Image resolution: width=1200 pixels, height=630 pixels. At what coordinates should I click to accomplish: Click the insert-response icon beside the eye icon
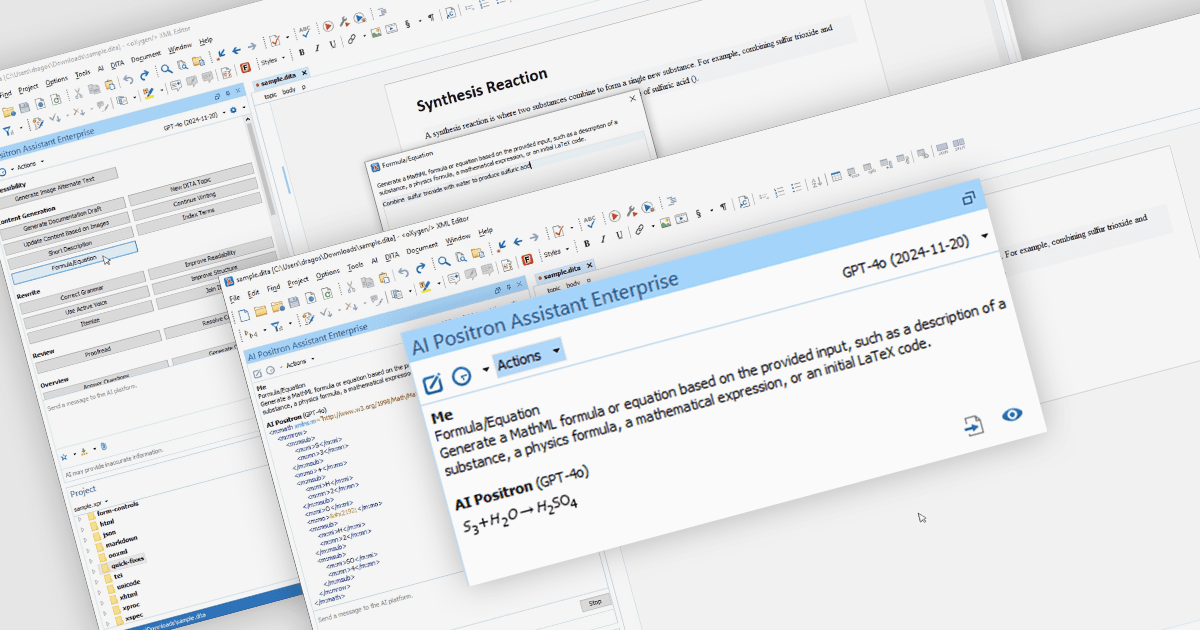click(974, 425)
